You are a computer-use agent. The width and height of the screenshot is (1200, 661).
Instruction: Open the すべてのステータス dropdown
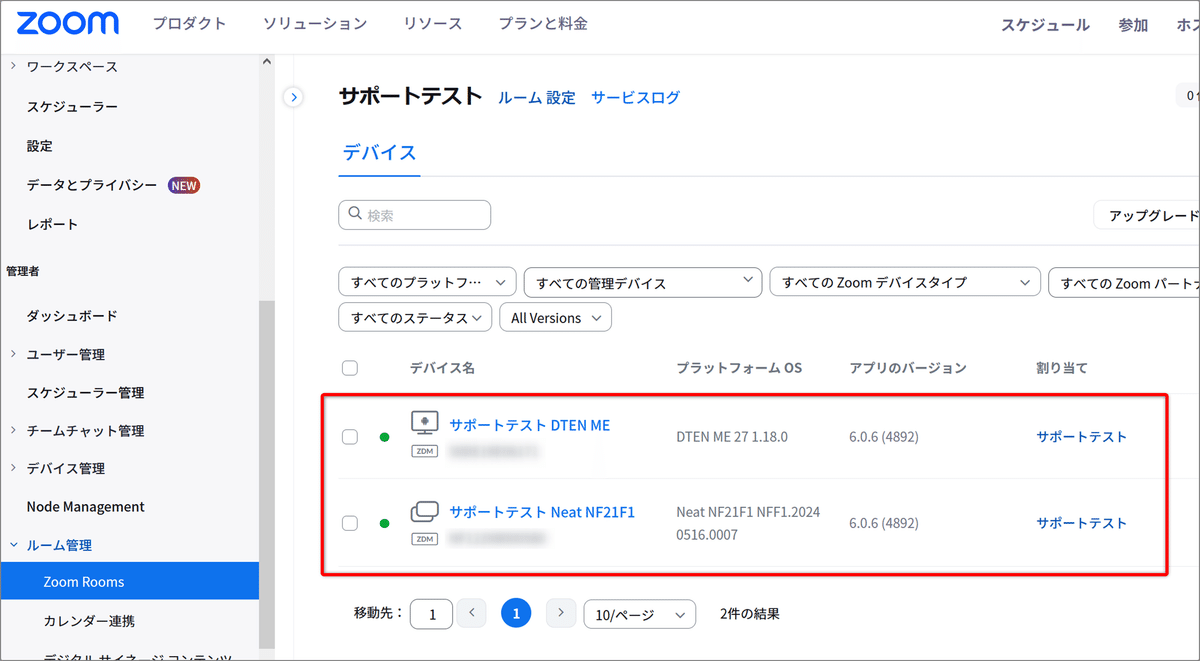tap(415, 317)
